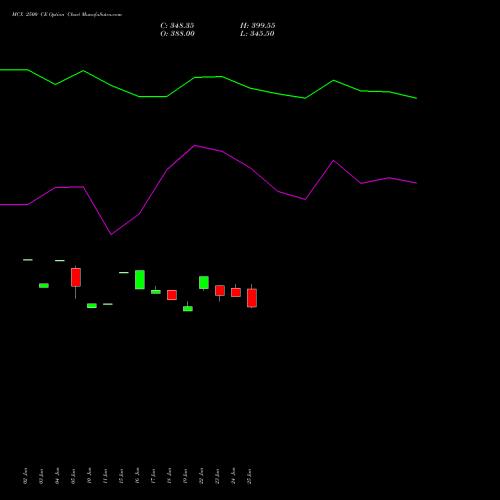
Task: Click the small green candlestick above the 10 date
Action: [x=92, y=306]
